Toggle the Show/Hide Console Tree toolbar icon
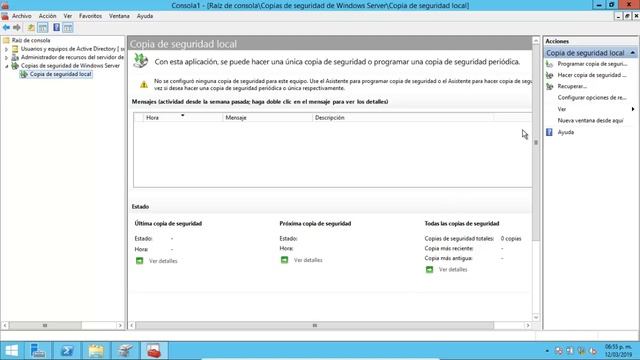The height and width of the screenshot is (360, 640). 42,27
